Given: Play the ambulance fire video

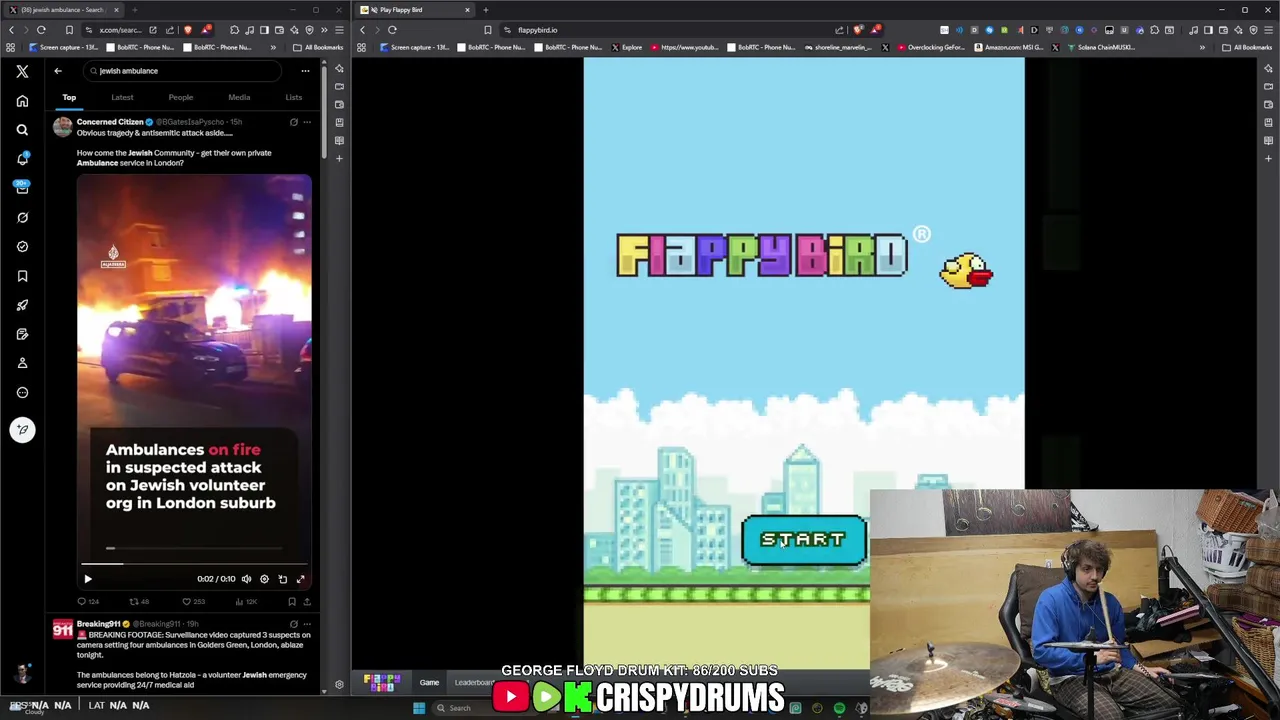Looking at the screenshot, I should (x=88, y=579).
